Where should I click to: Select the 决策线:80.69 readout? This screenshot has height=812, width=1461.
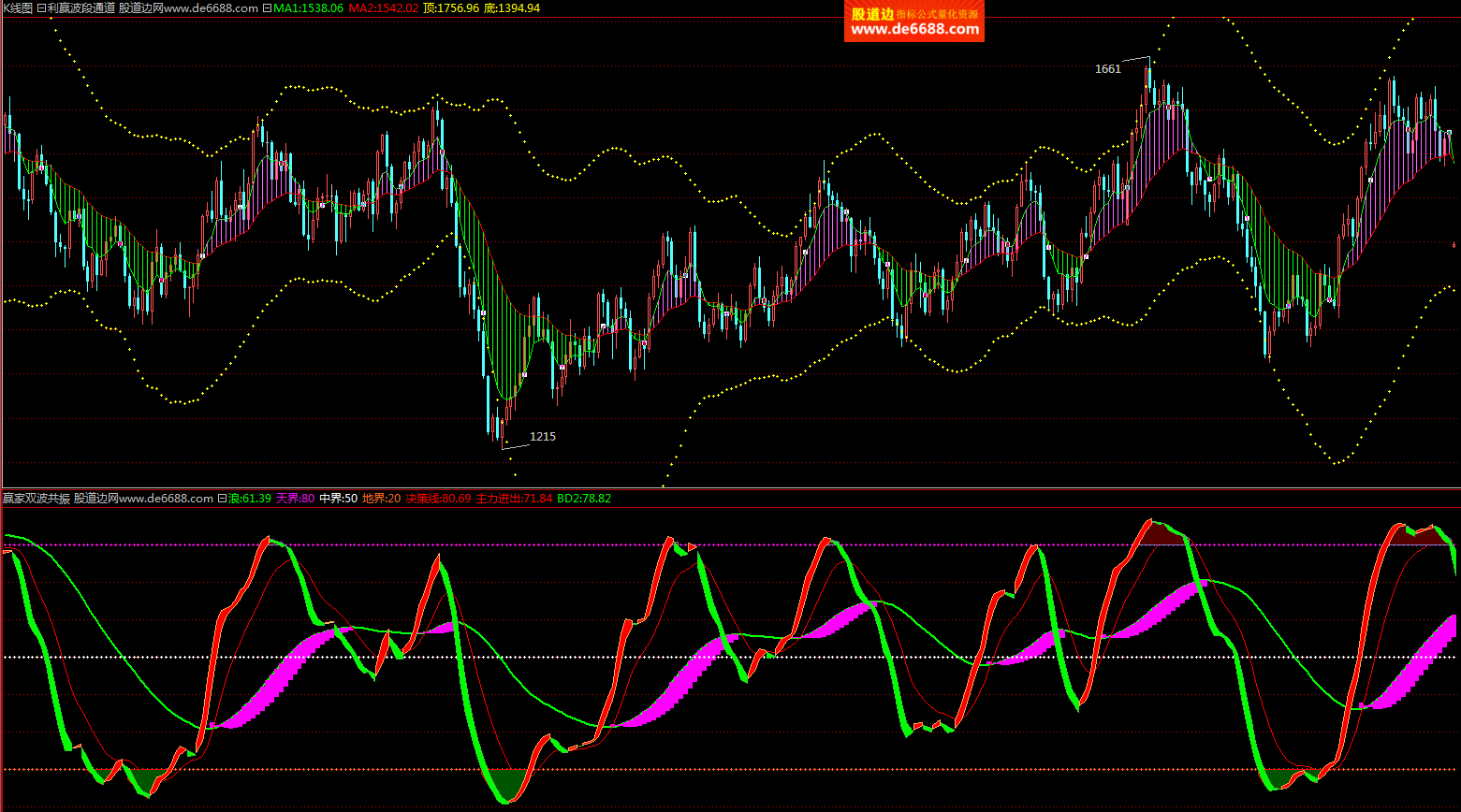tap(438, 499)
